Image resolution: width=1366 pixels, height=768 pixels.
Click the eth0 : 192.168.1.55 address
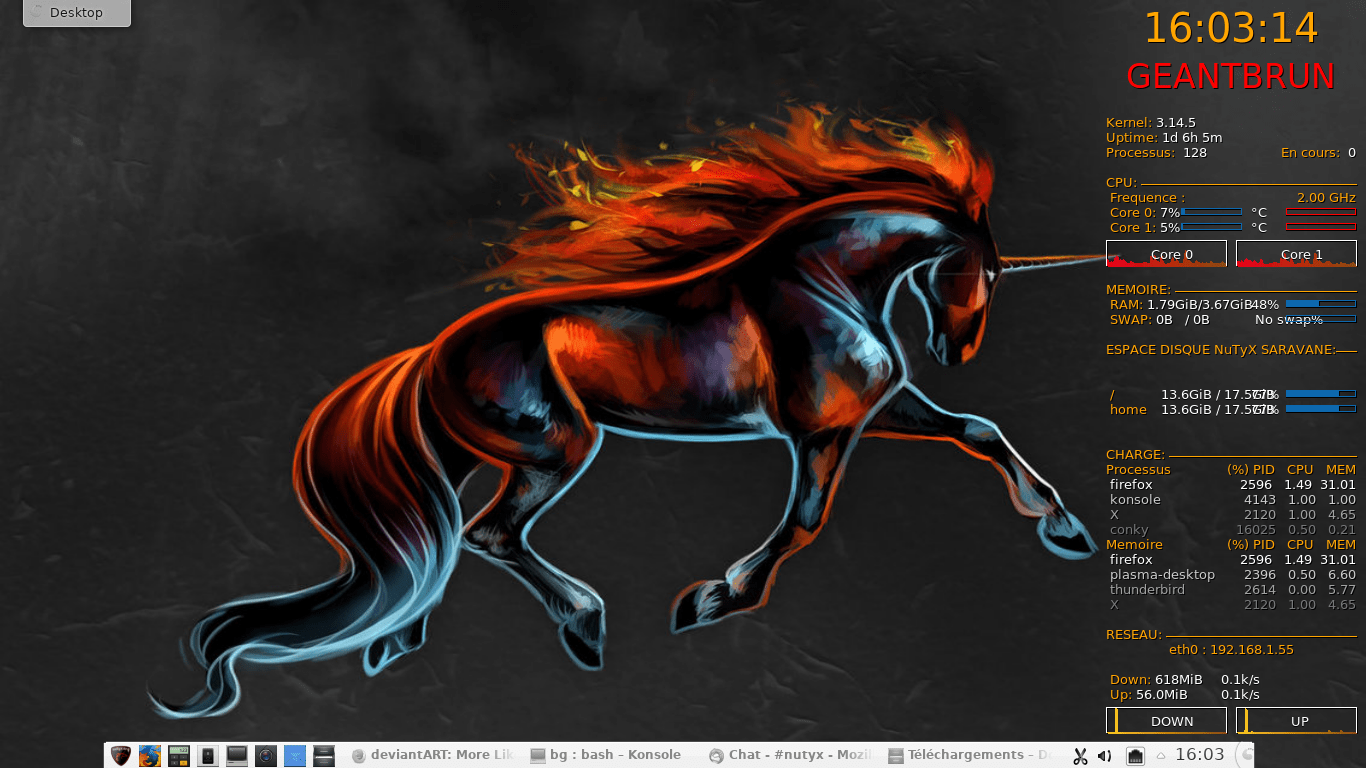pos(1231,649)
